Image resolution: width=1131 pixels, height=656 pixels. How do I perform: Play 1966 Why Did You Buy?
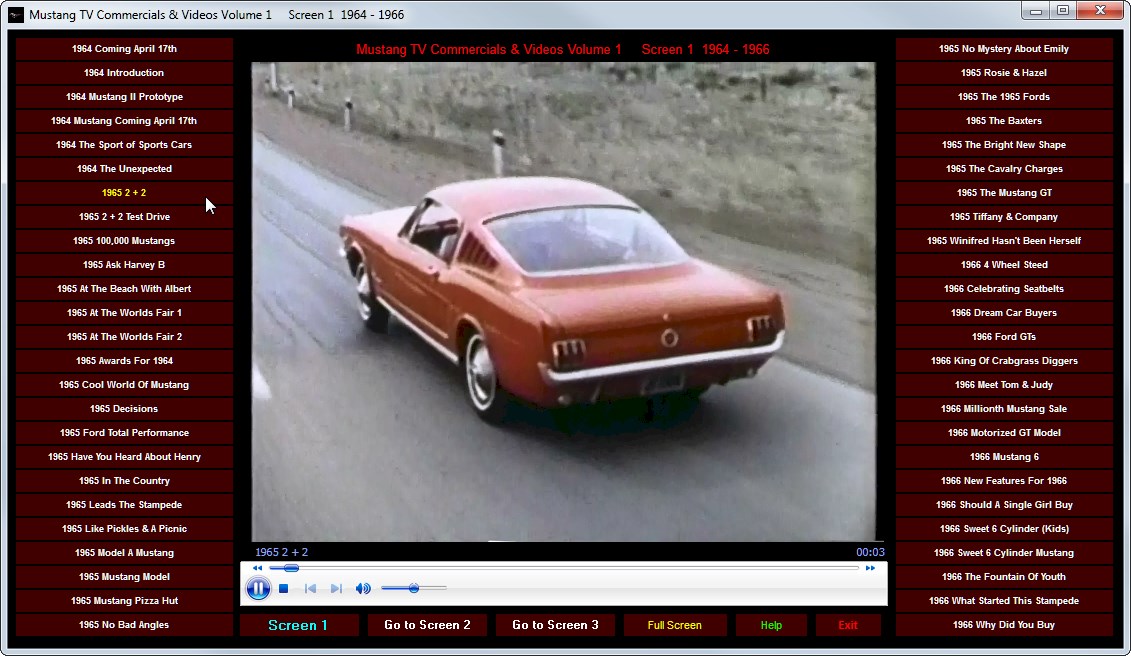[x=1004, y=624]
